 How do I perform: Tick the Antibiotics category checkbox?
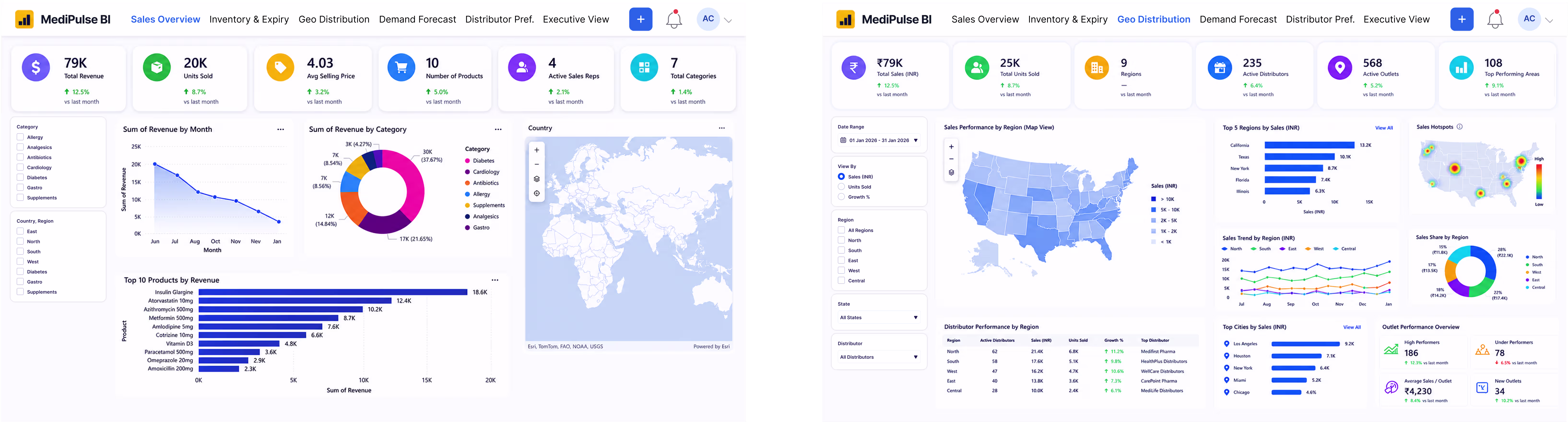20,157
